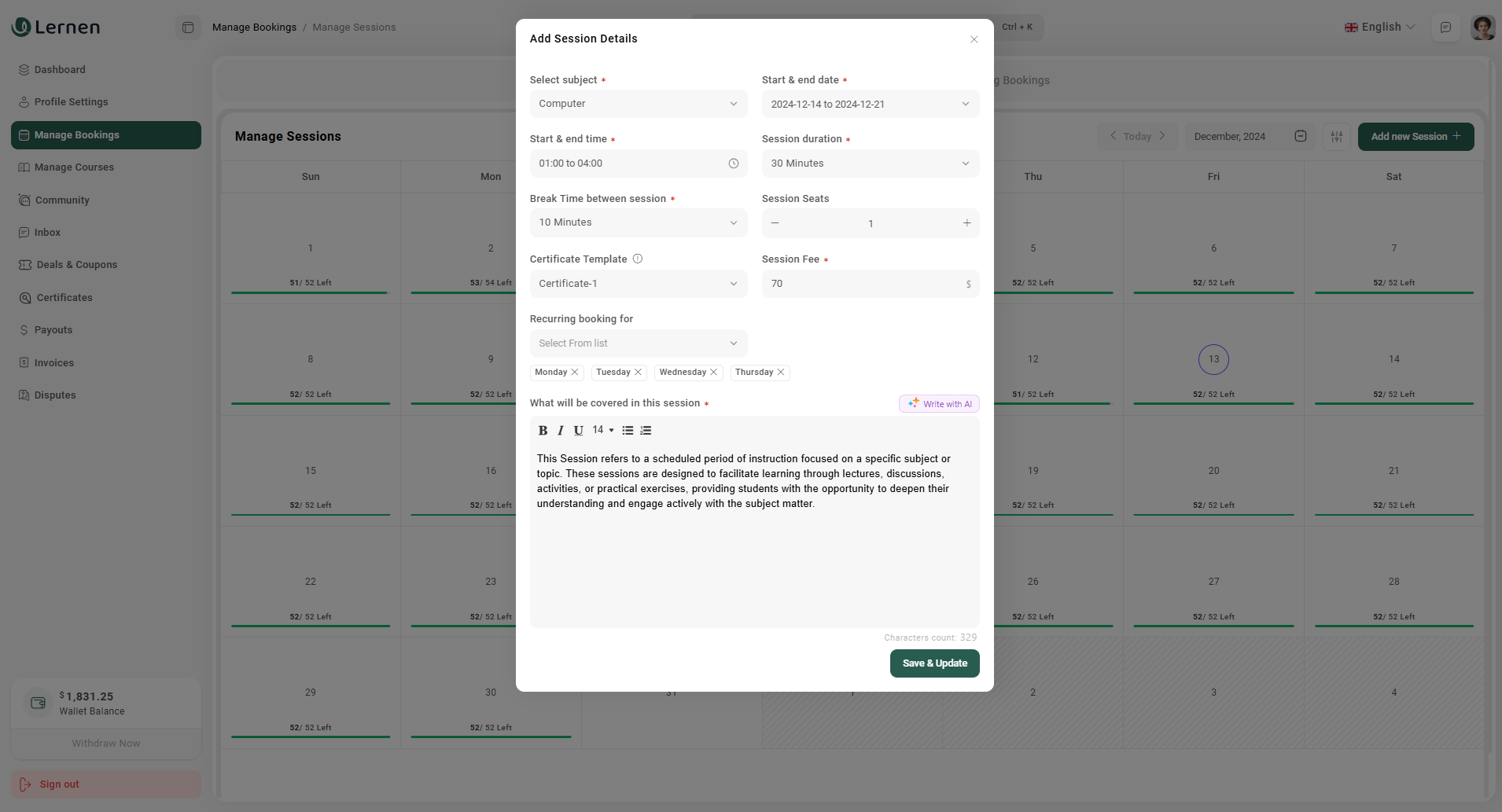1502x812 pixels.
Task: Click Certificate Template info icon
Action: click(x=638, y=259)
